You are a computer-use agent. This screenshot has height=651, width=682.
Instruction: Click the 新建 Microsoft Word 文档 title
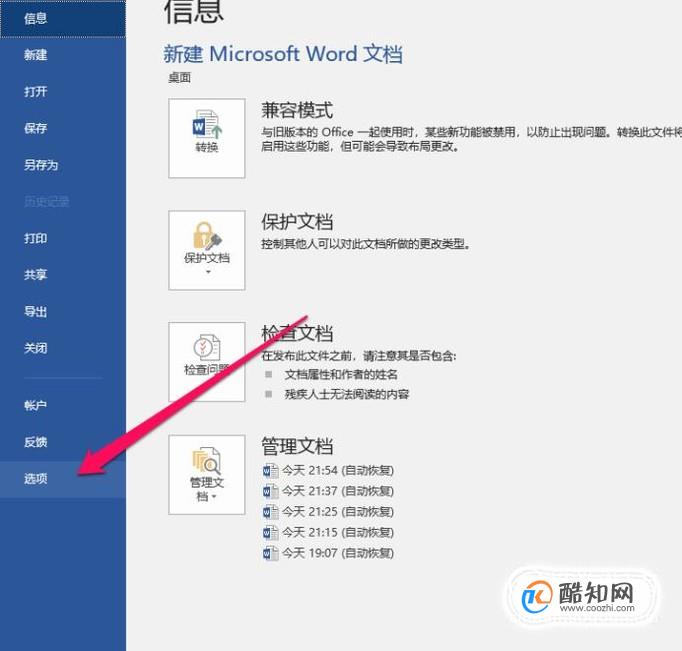(x=283, y=54)
